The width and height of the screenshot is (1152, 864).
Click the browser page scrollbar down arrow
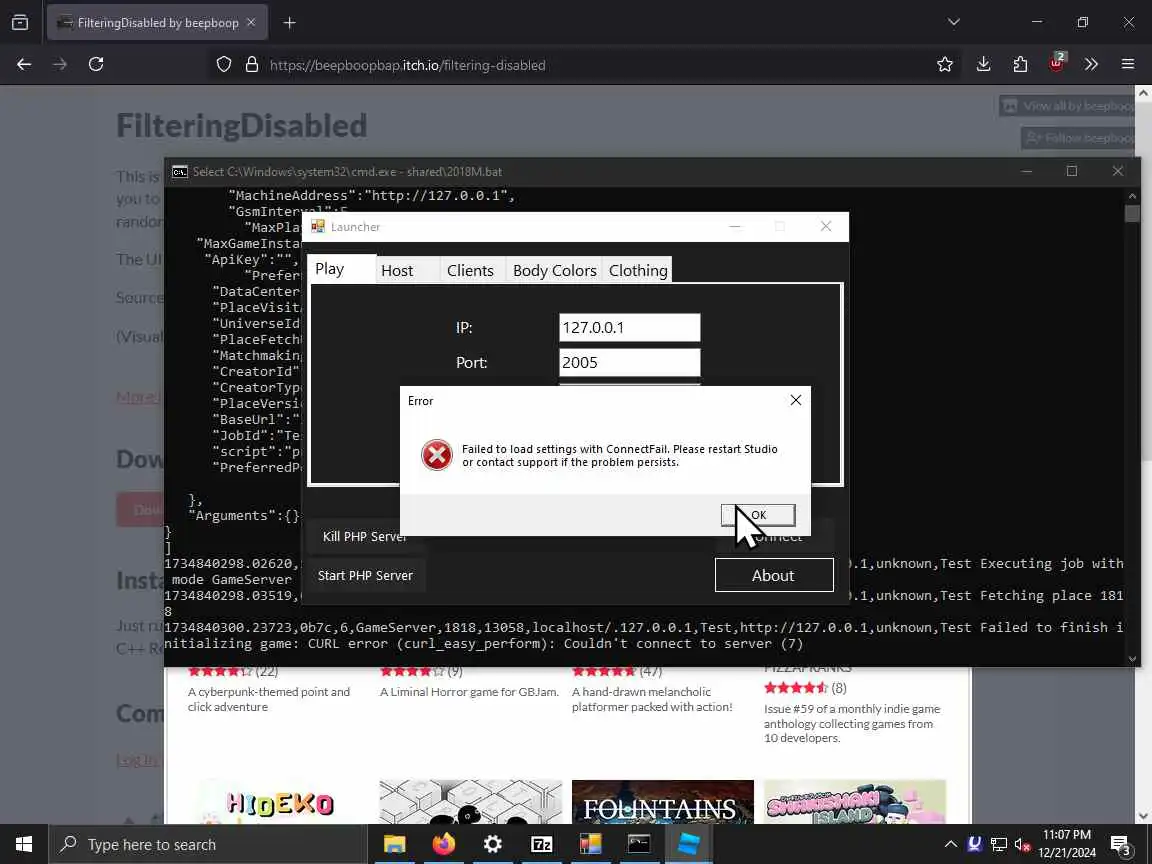[1143, 816]
